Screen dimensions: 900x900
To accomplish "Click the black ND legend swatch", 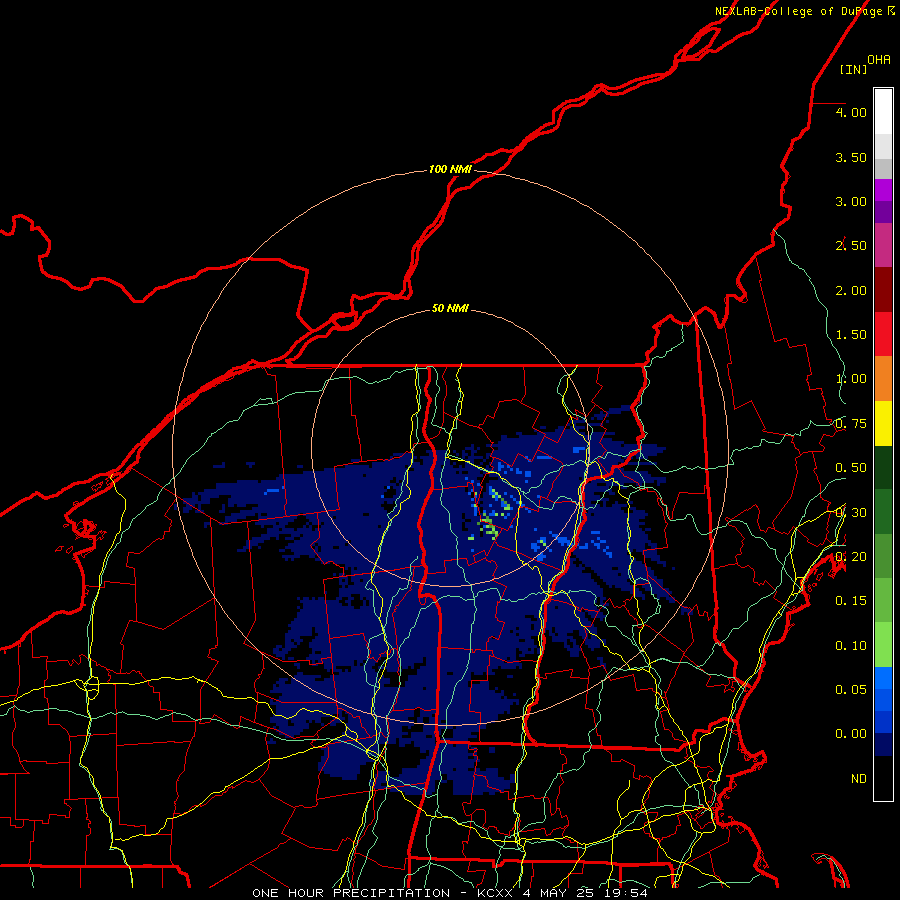I will [883, 778].
